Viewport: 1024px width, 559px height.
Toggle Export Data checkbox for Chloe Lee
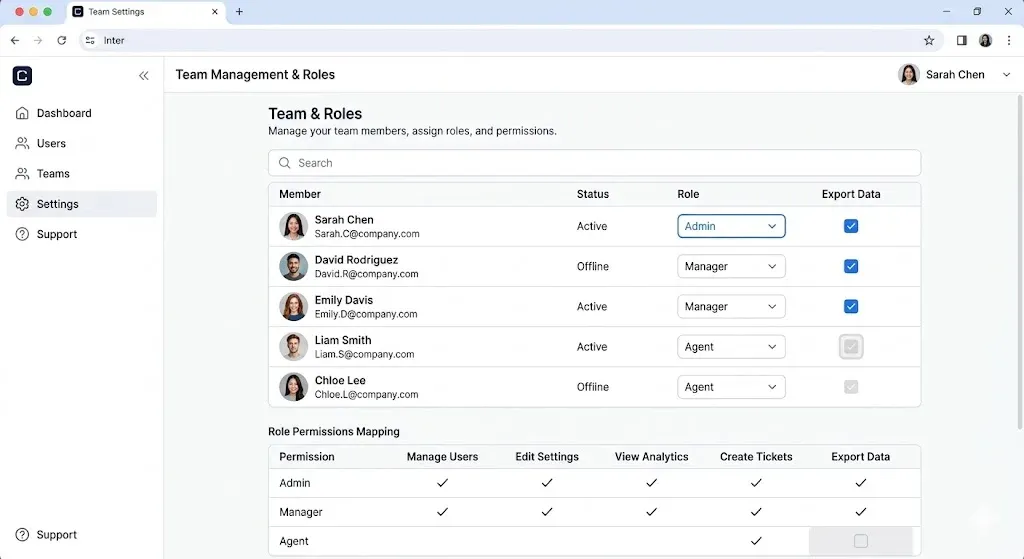click(851, 387)
